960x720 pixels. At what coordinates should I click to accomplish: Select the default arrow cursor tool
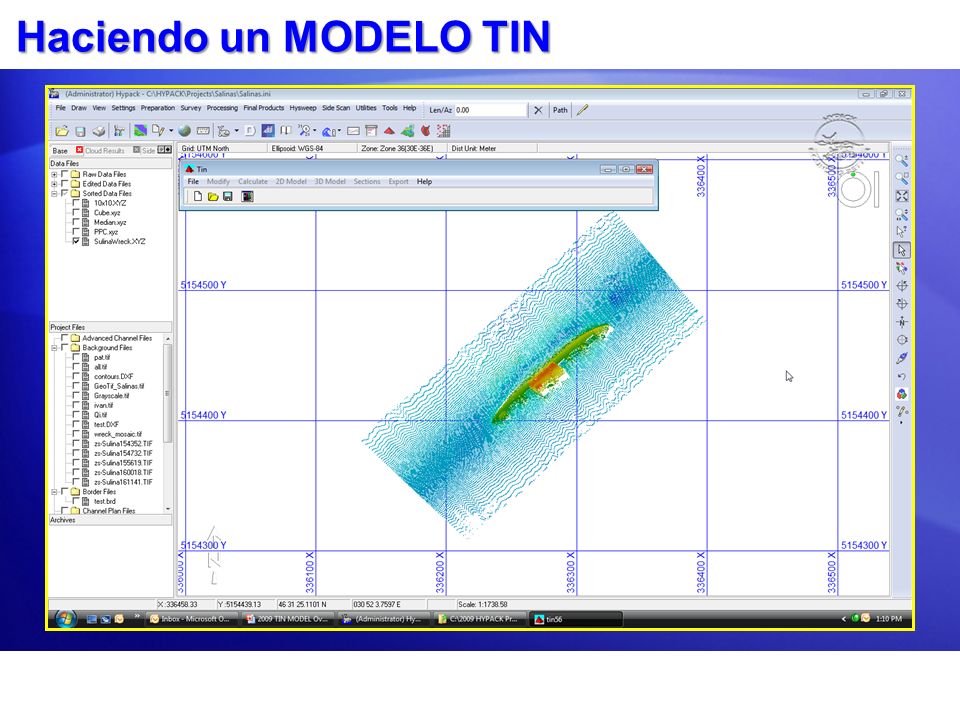tap(902, 250)
